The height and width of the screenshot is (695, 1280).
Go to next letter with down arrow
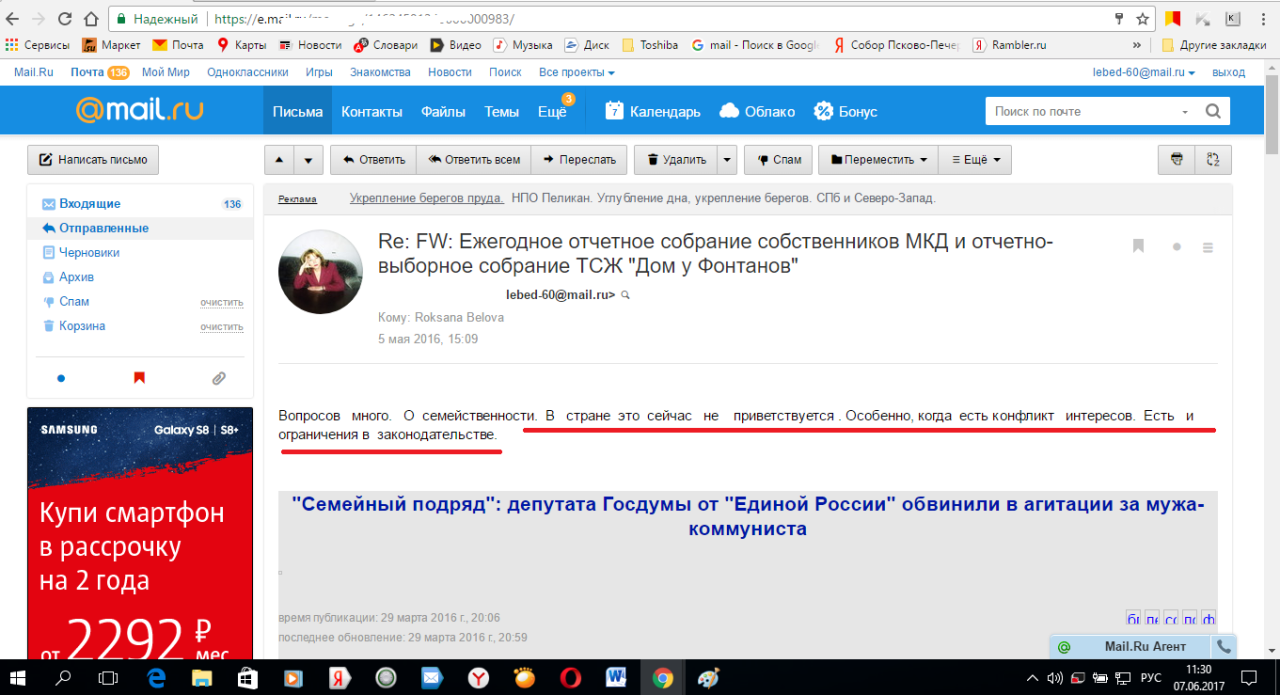pos(309,160)
